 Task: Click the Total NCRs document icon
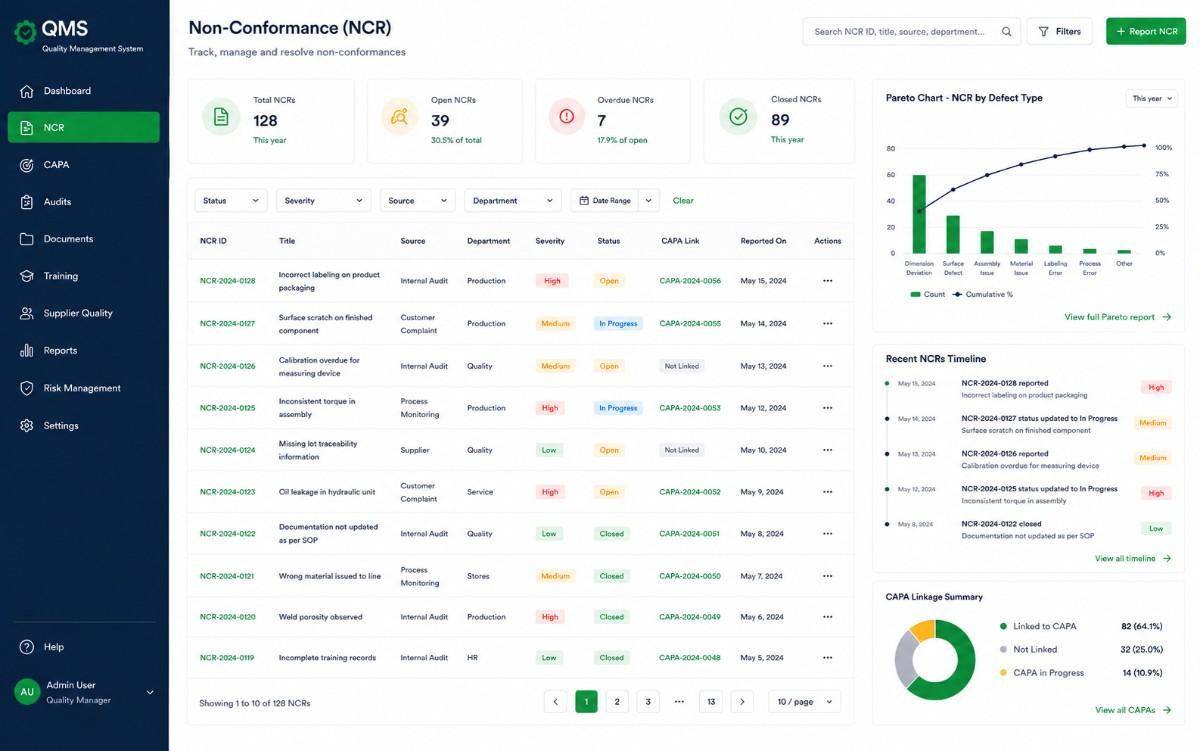[221, 117]
